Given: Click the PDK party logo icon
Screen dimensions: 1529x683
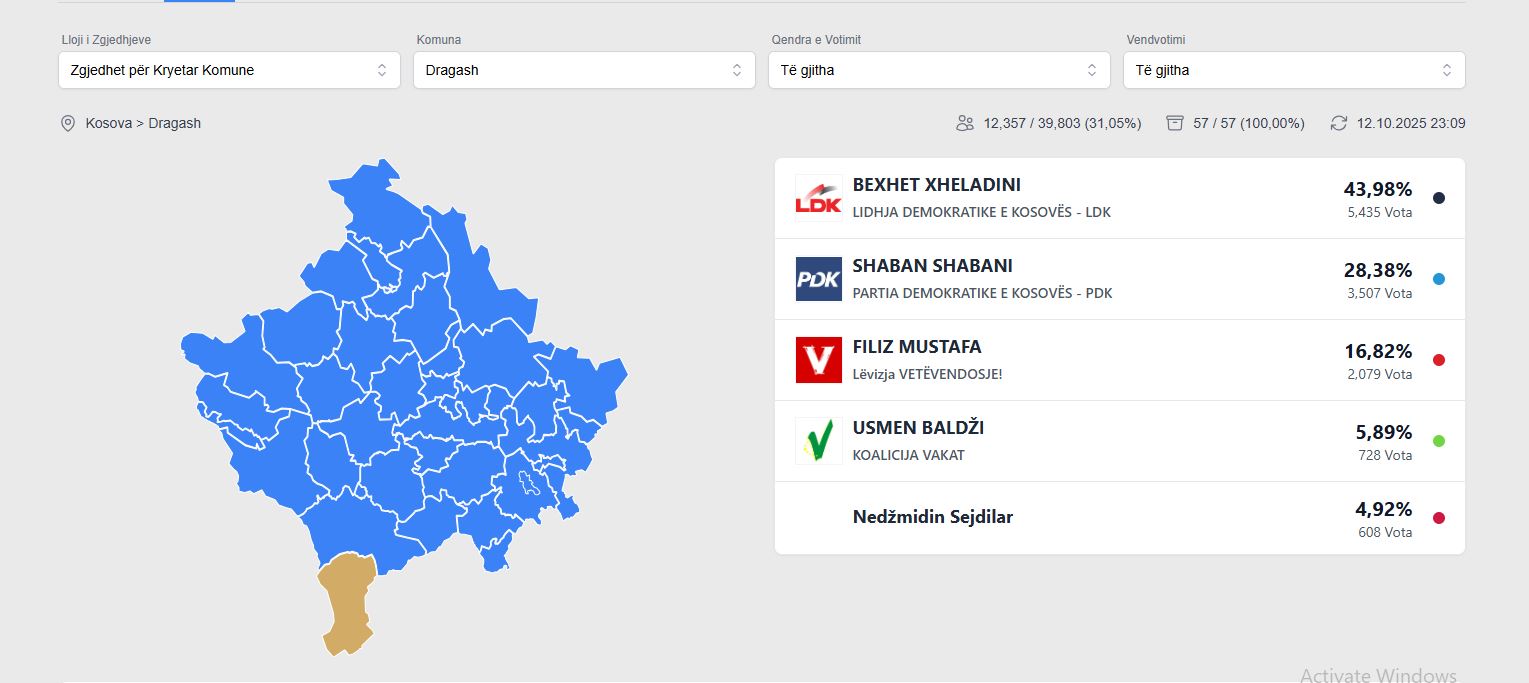Looking at the screenshot, I should (818, 279).
